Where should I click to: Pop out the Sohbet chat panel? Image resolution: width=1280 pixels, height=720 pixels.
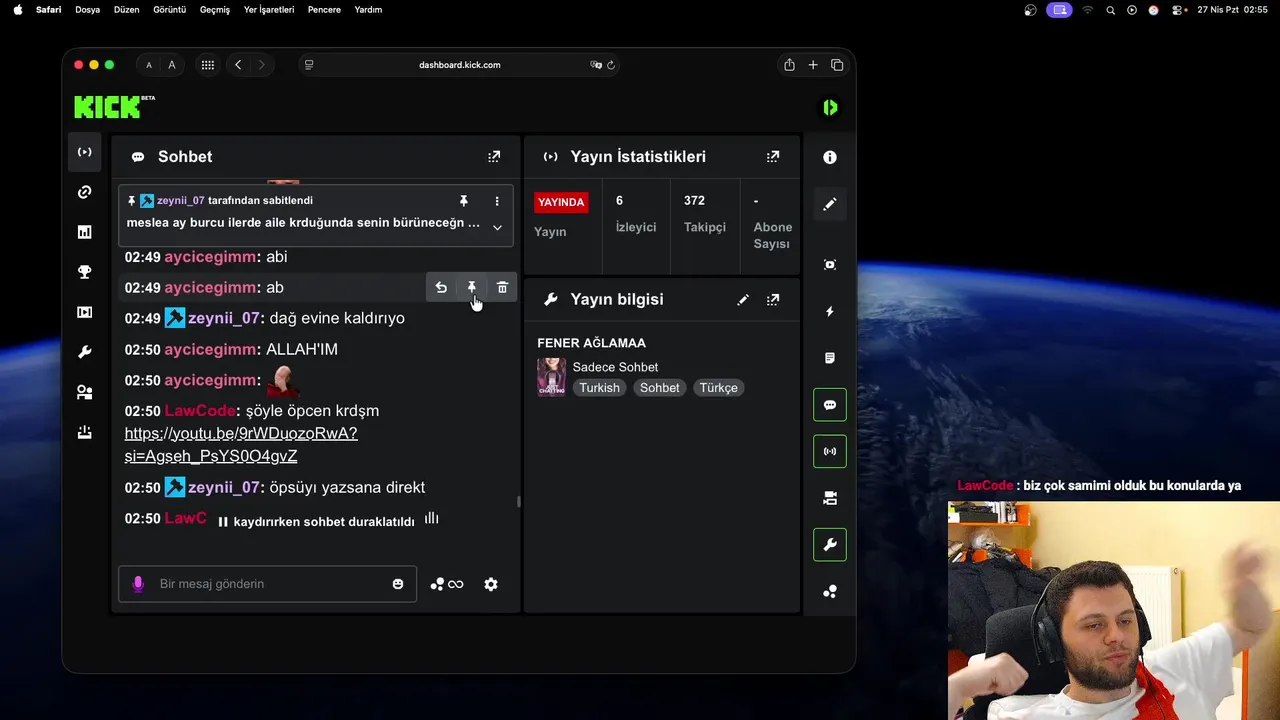click(494, 157)
